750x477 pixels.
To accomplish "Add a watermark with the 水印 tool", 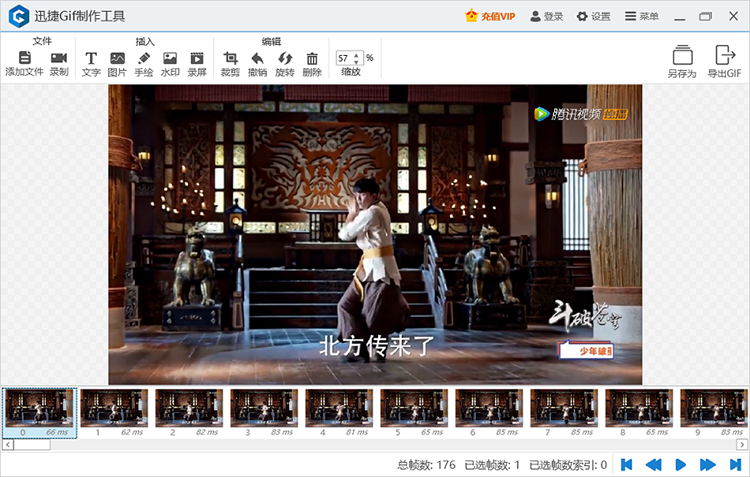I will (x=170, y=59).
